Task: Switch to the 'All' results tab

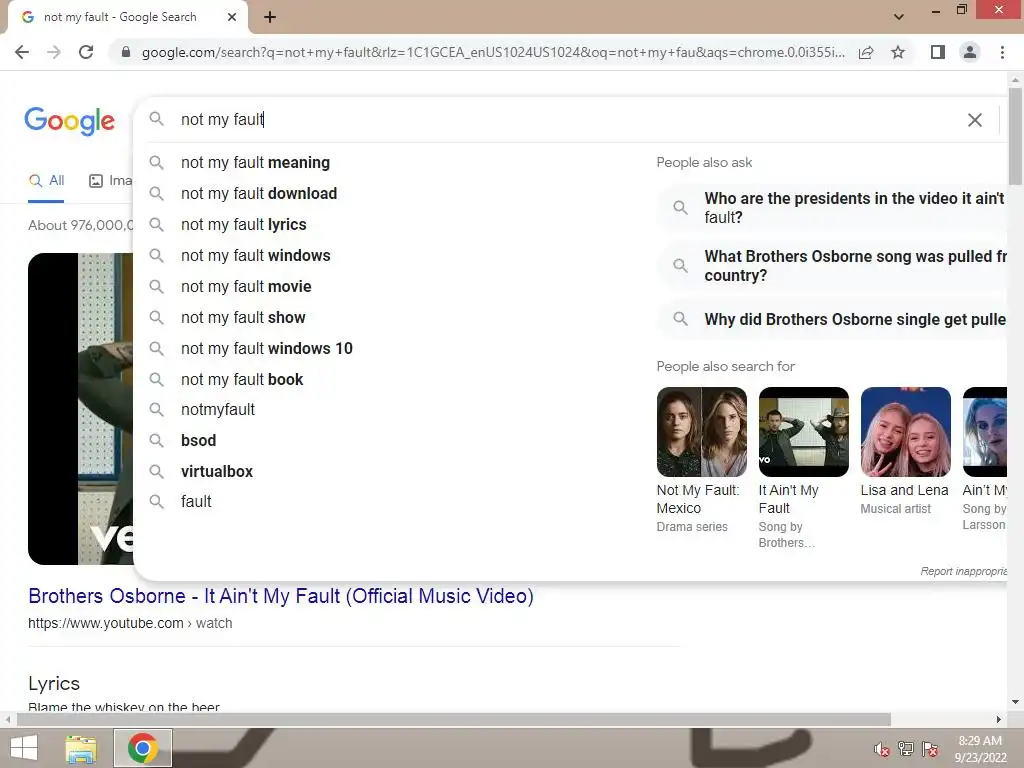Action: coord(46,181)
